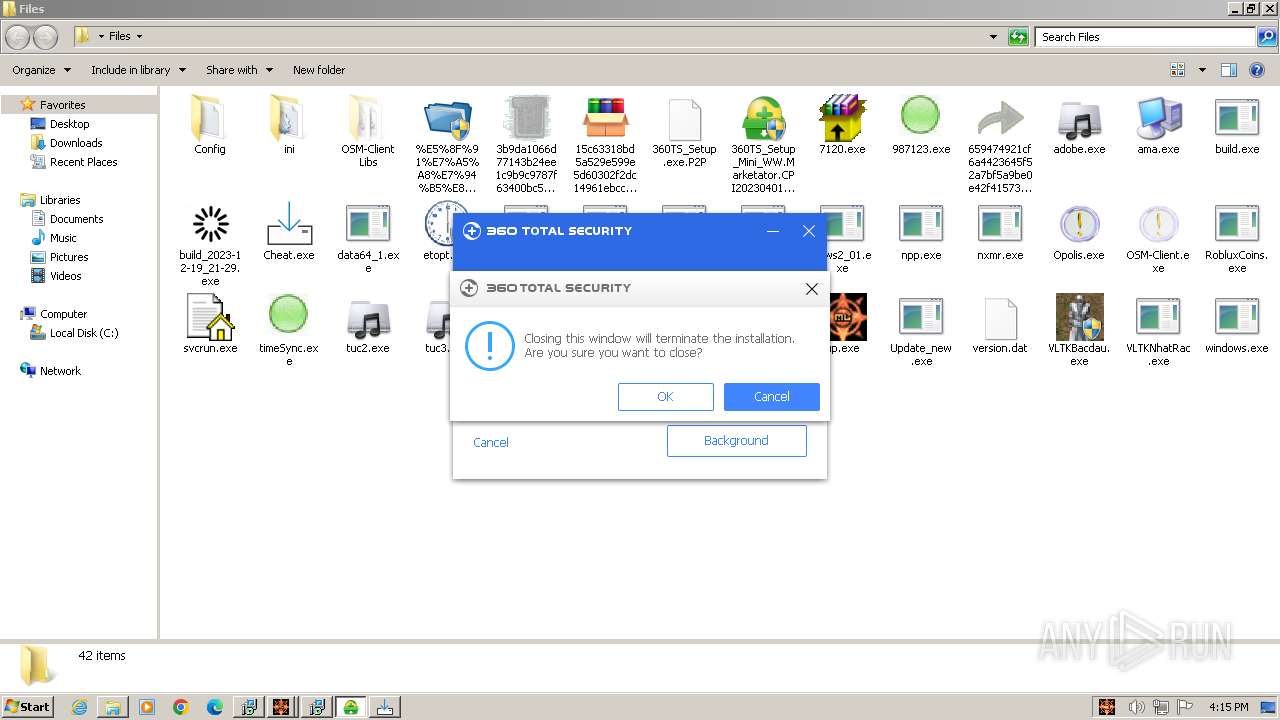The height and width of the screenshot is (720, 1280).
Task: Select the 15c63318bd archive file
Action: point(605,144)
